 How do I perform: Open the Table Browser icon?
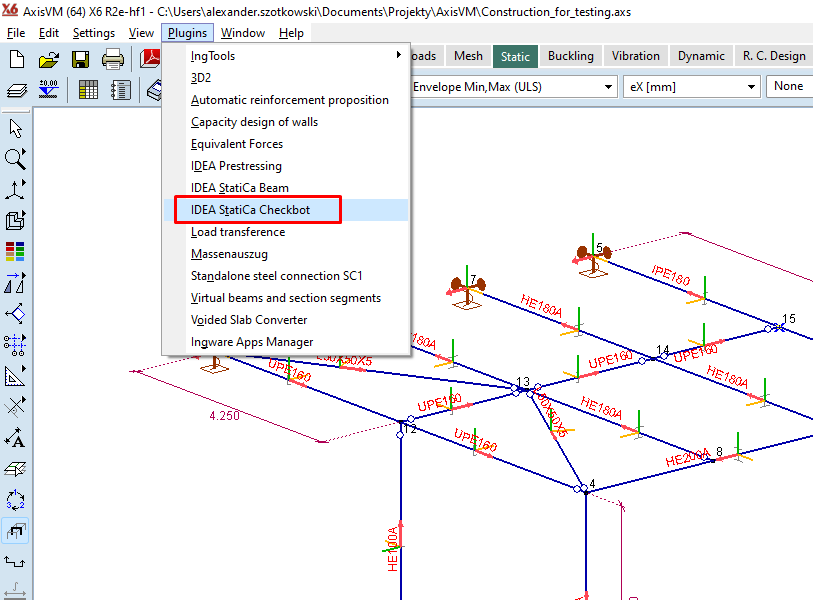[88, 89]
